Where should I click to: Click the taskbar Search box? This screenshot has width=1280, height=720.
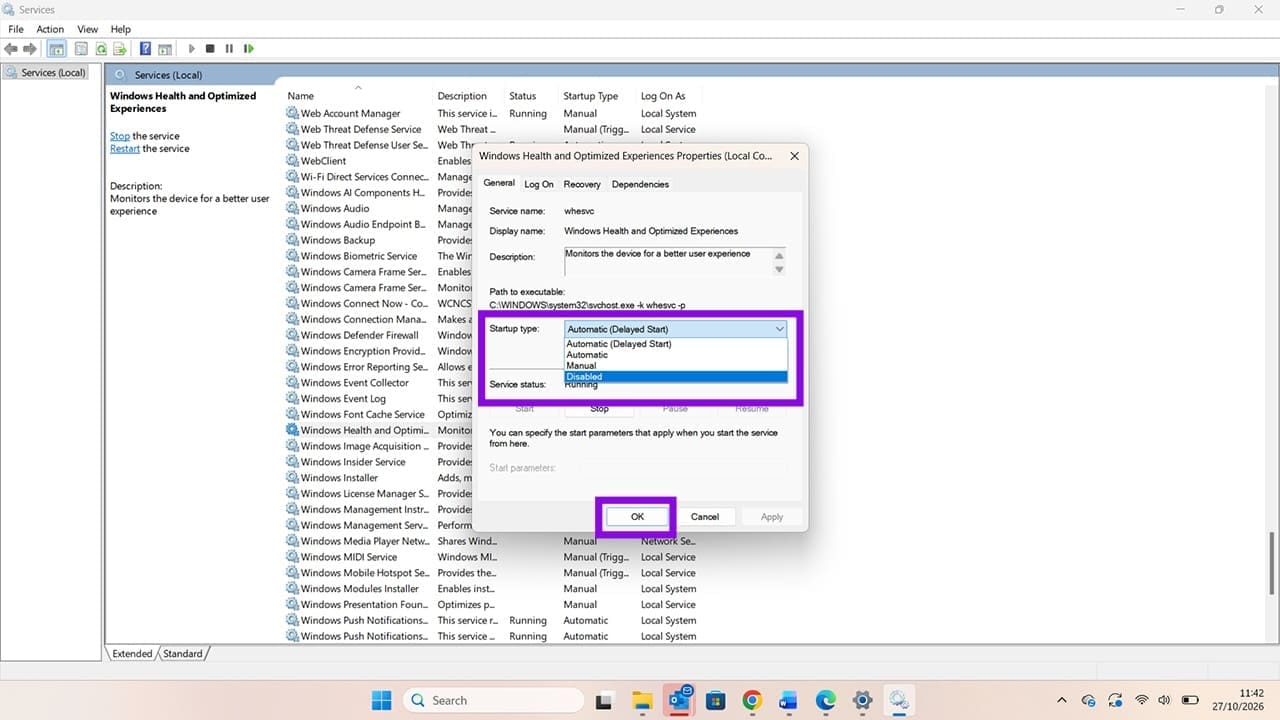(491, 700)
